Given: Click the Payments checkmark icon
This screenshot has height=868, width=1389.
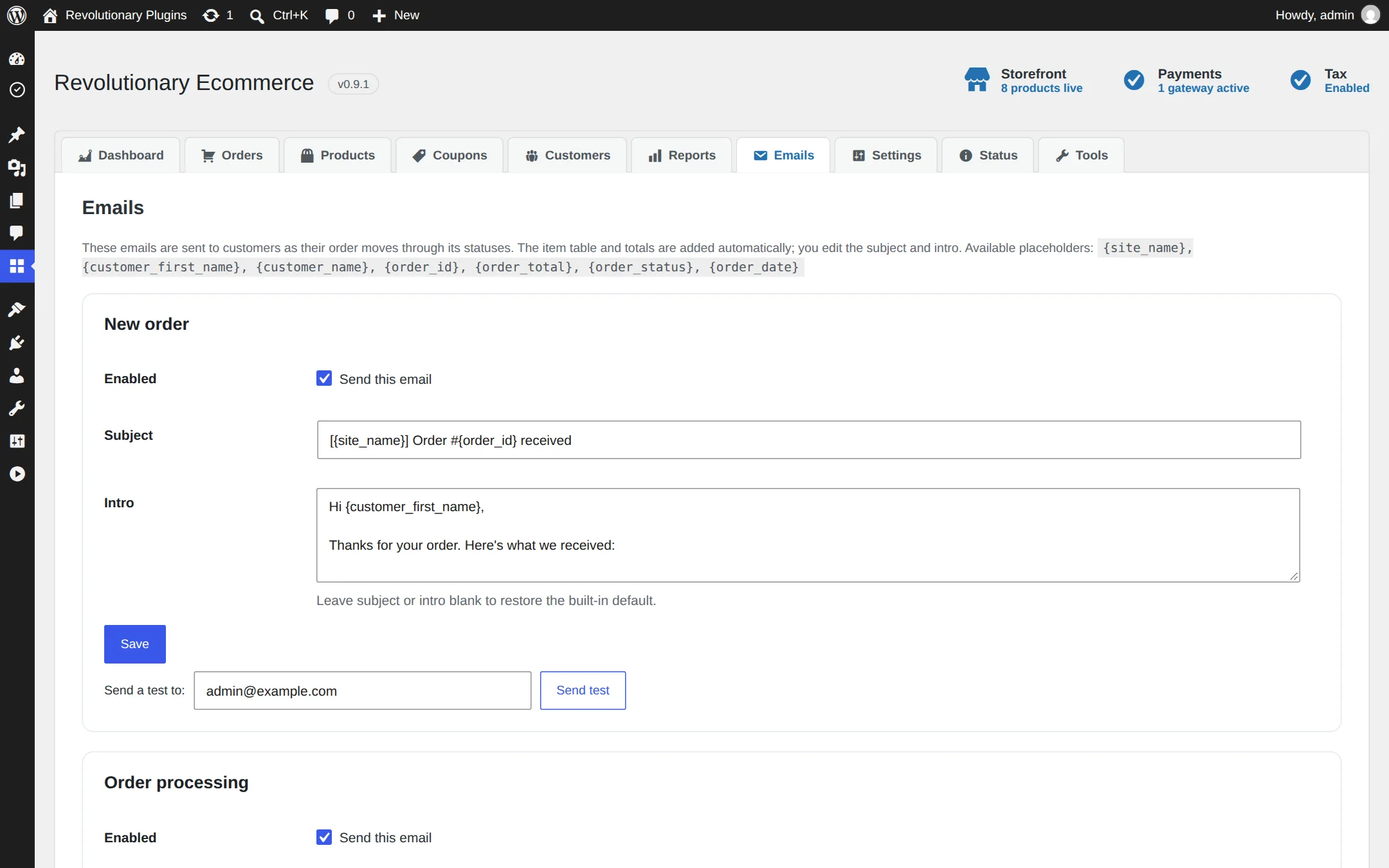Looking at the screenshot, I should pos(1134,80).
